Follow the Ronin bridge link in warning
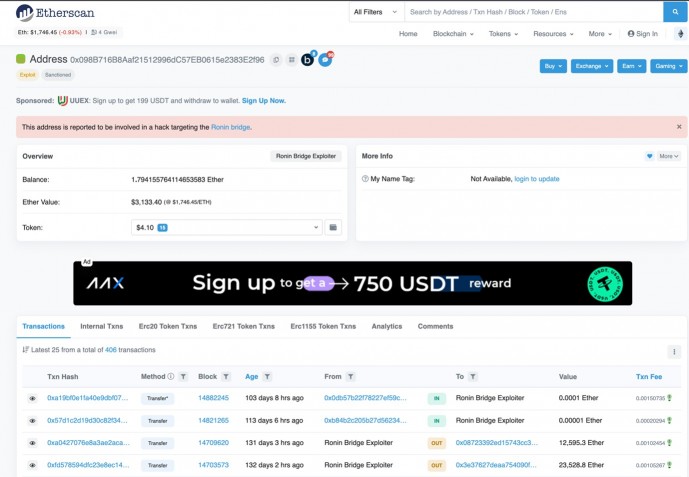This screenshot has width=689, height=477. (x=231, y=127)
